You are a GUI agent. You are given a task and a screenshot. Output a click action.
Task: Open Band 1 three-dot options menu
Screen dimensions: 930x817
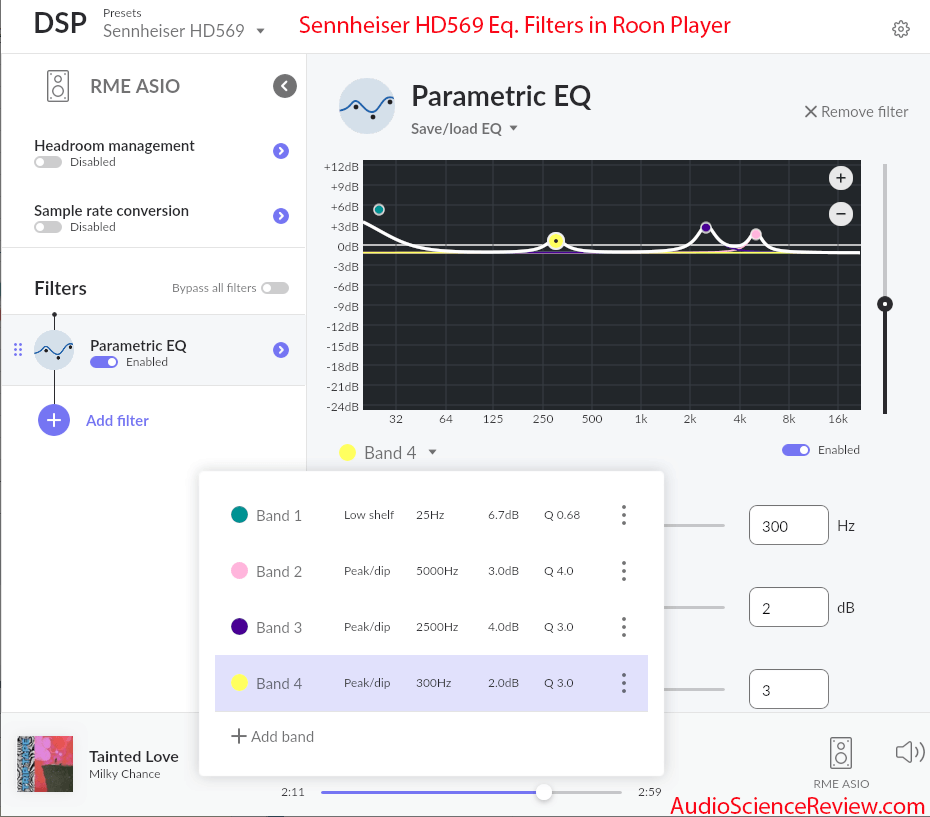click(x=623, y=515)
